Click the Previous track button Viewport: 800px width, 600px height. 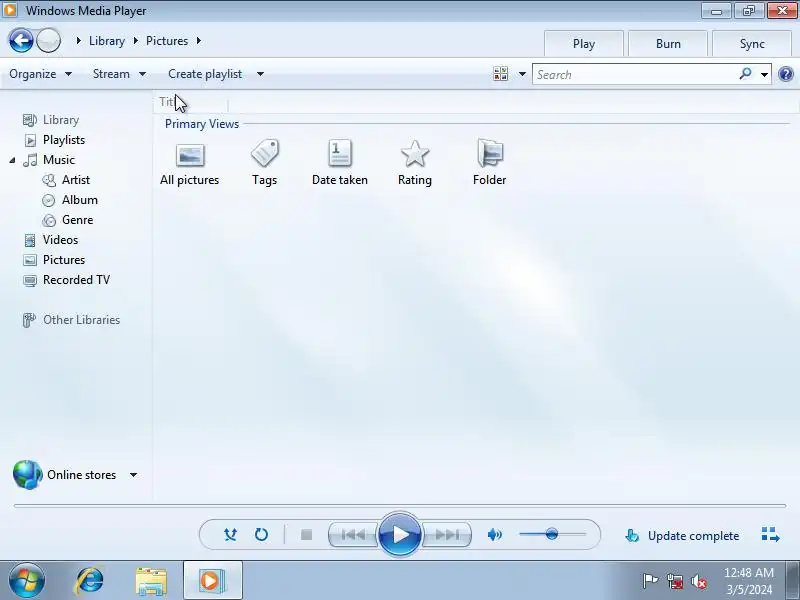[353, 535]
